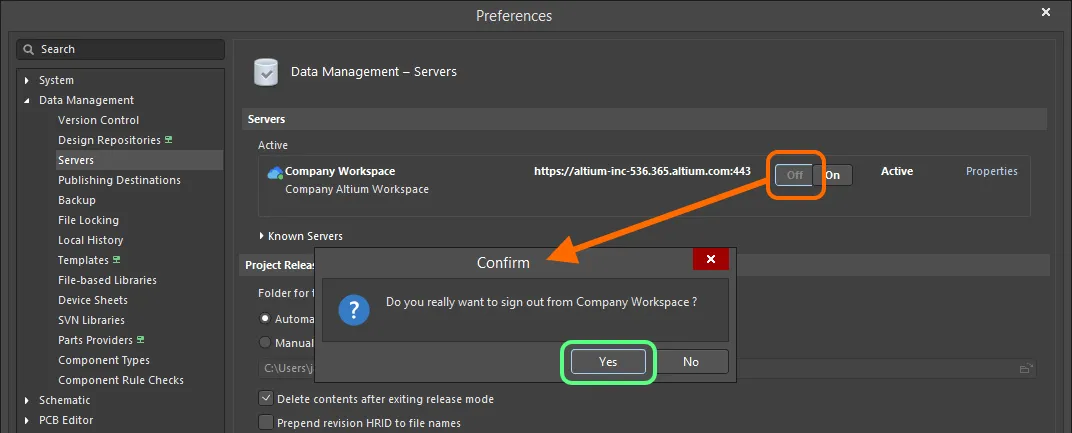Click the Company Workspace server name
Viewport: 1072px width, 433px height.
[340, 171]
